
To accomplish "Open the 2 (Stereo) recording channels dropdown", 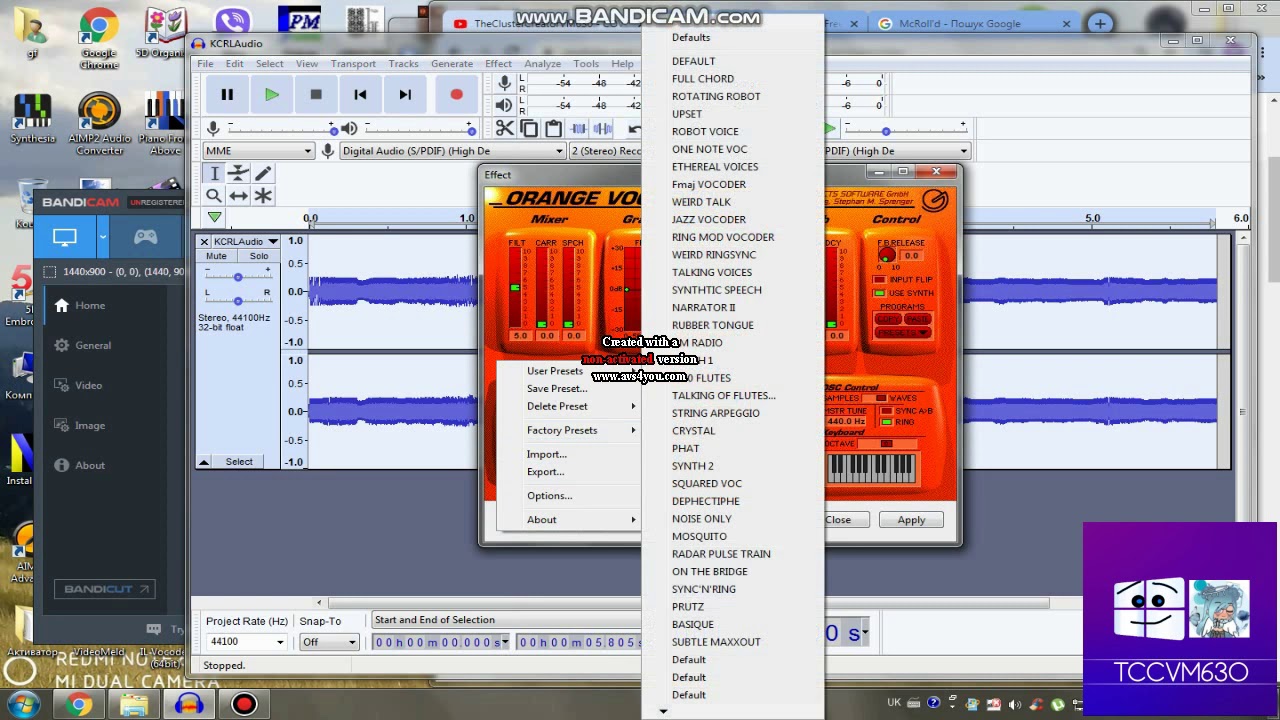I will (606, 151).
